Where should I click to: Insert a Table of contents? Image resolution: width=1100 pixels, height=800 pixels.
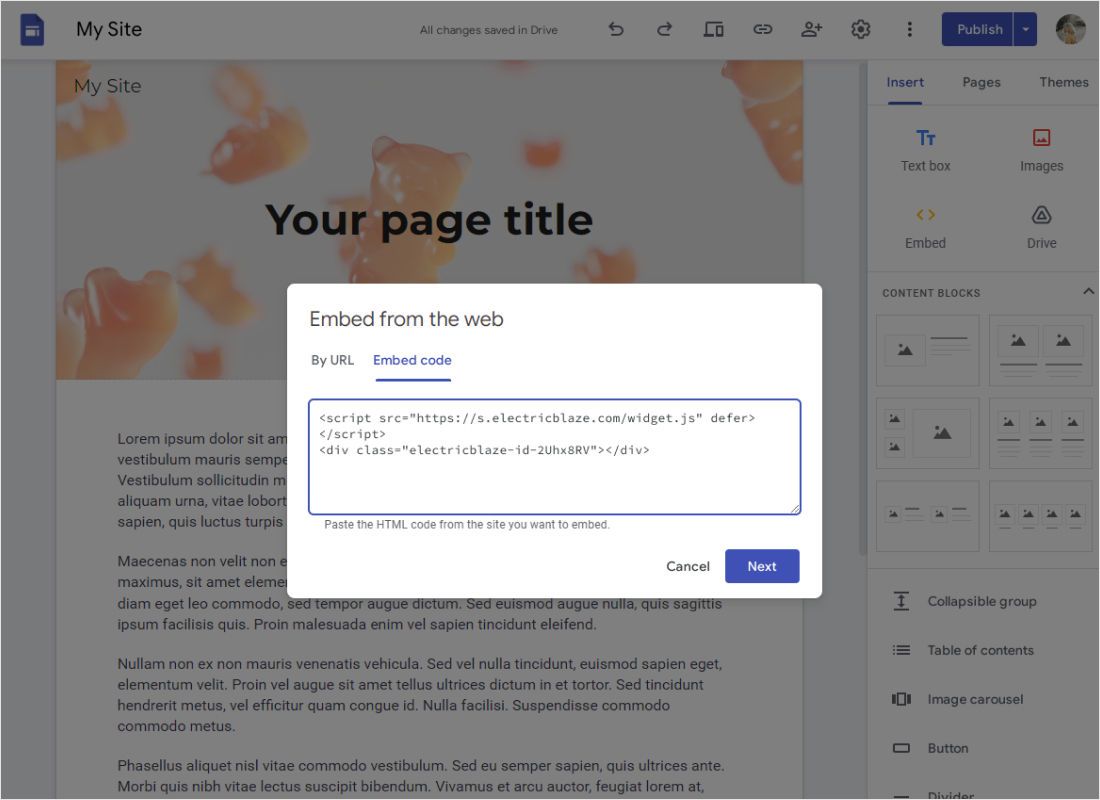965,651
